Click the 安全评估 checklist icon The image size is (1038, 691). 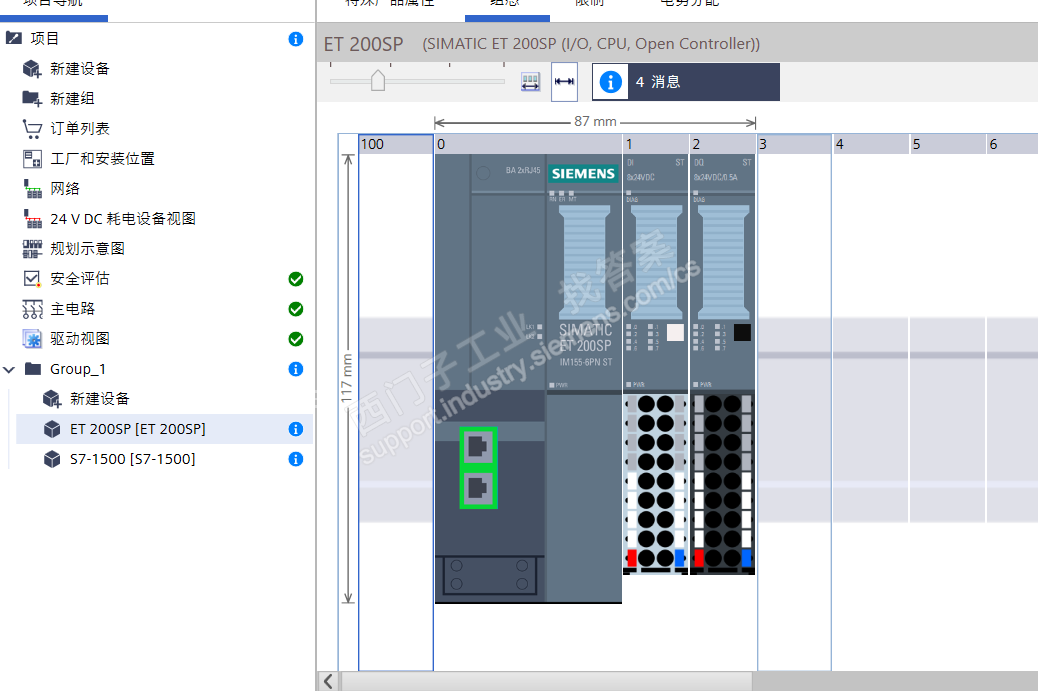point(32,279)
